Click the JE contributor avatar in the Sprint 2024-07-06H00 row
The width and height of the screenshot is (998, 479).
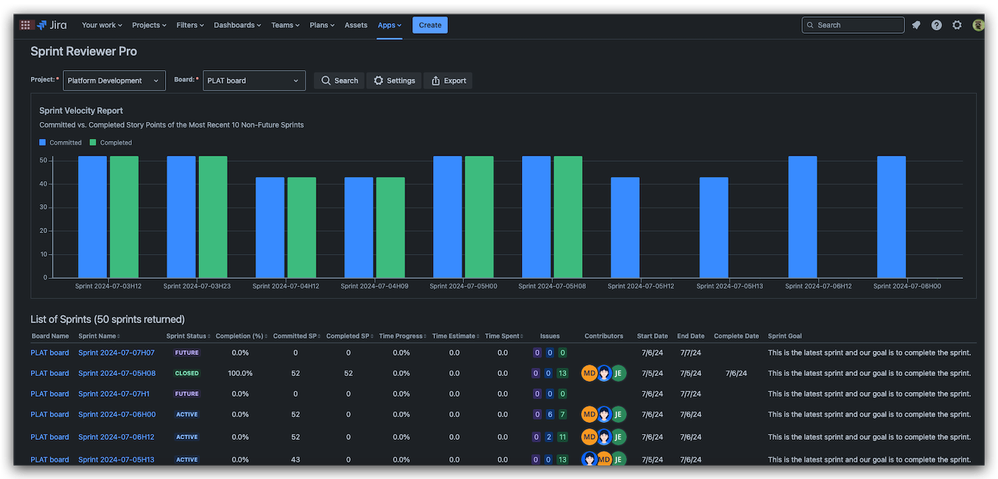pyautogui.click(x=618, y=414)
